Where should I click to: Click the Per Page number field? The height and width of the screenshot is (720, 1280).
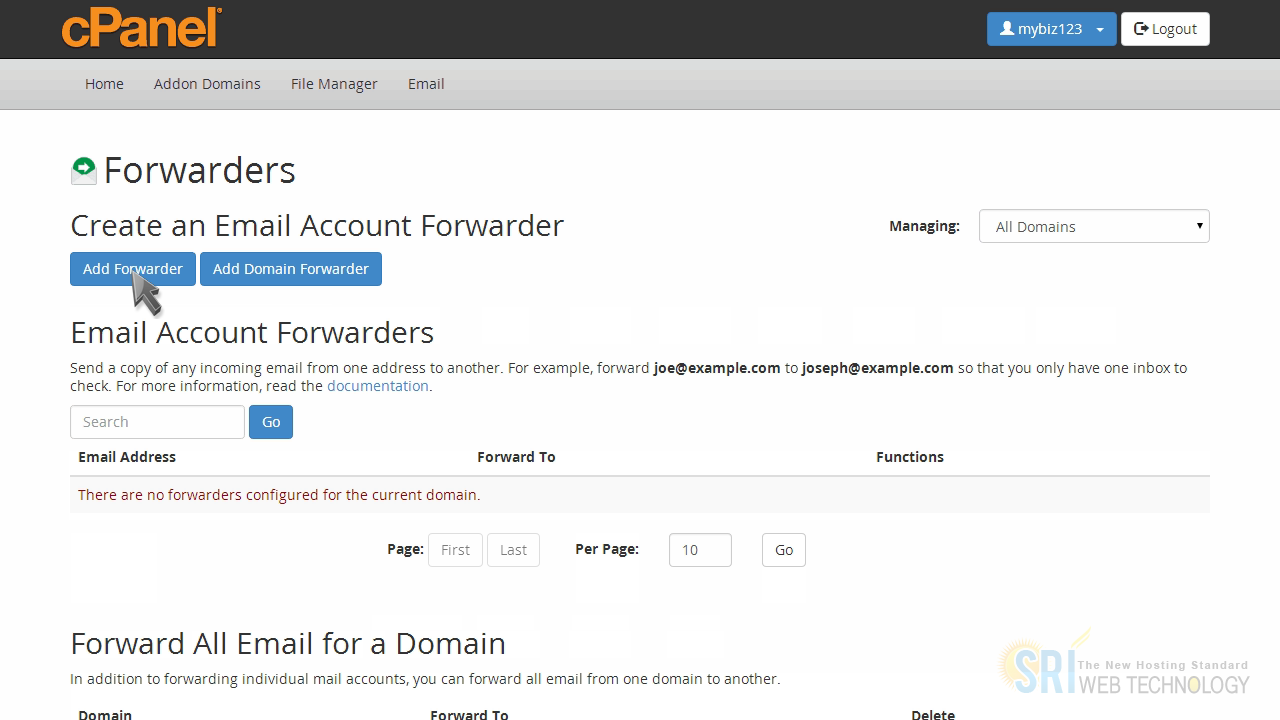(x=700, y=550)
